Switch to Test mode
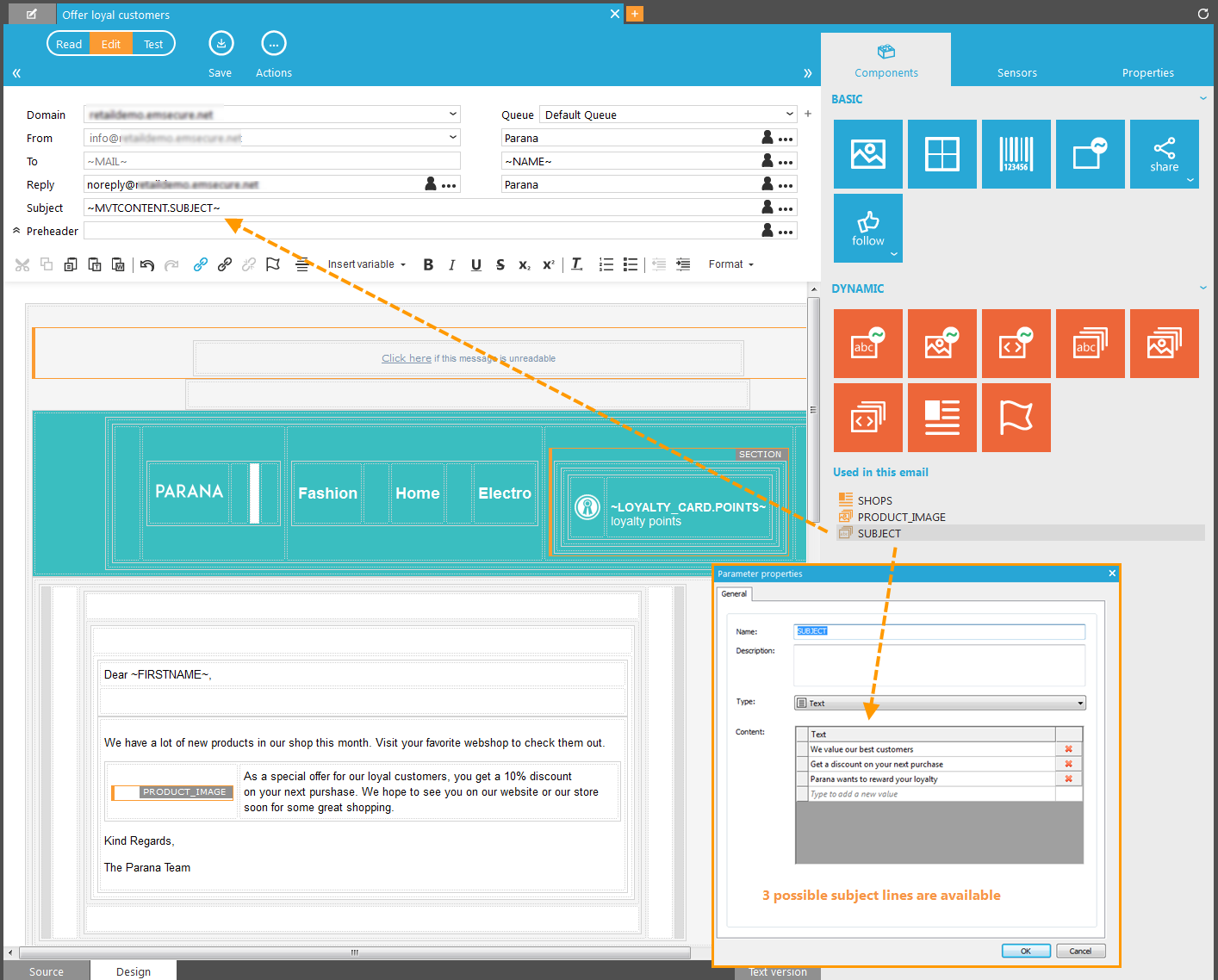The height and width of the screenshot is (980, 1218). [153, 44]
